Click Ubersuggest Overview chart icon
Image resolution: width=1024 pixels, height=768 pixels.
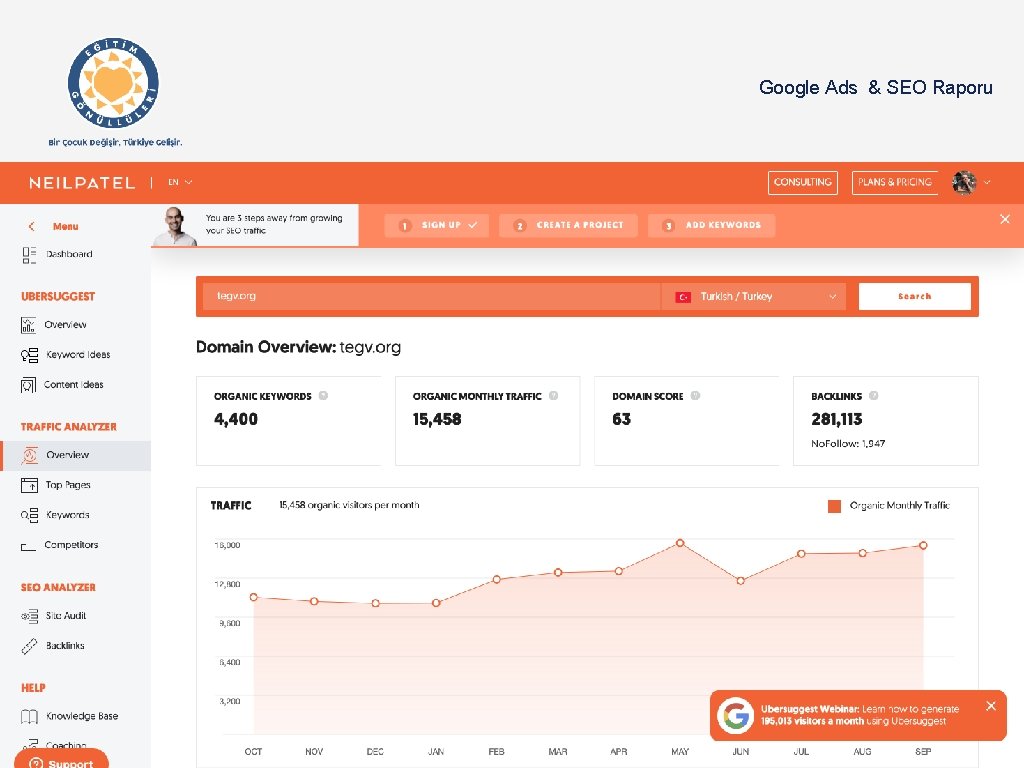[28, 325]
